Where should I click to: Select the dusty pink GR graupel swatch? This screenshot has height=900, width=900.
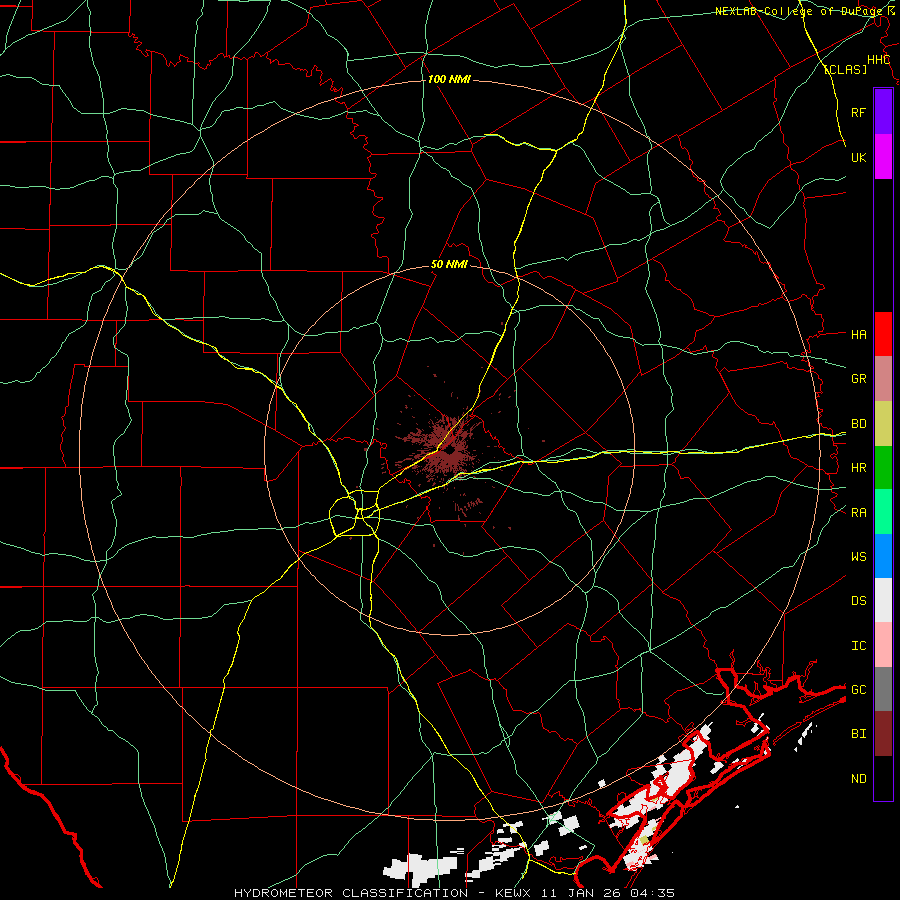coord(883,379)
